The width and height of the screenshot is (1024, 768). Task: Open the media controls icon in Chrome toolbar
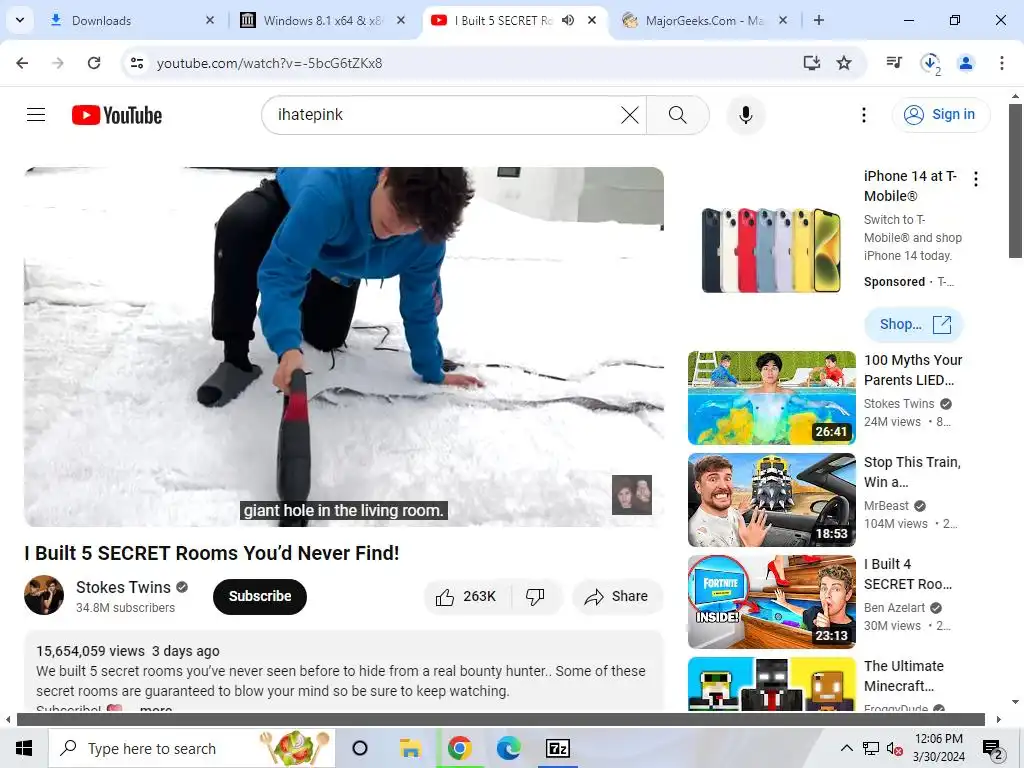(x=894, y=63)
